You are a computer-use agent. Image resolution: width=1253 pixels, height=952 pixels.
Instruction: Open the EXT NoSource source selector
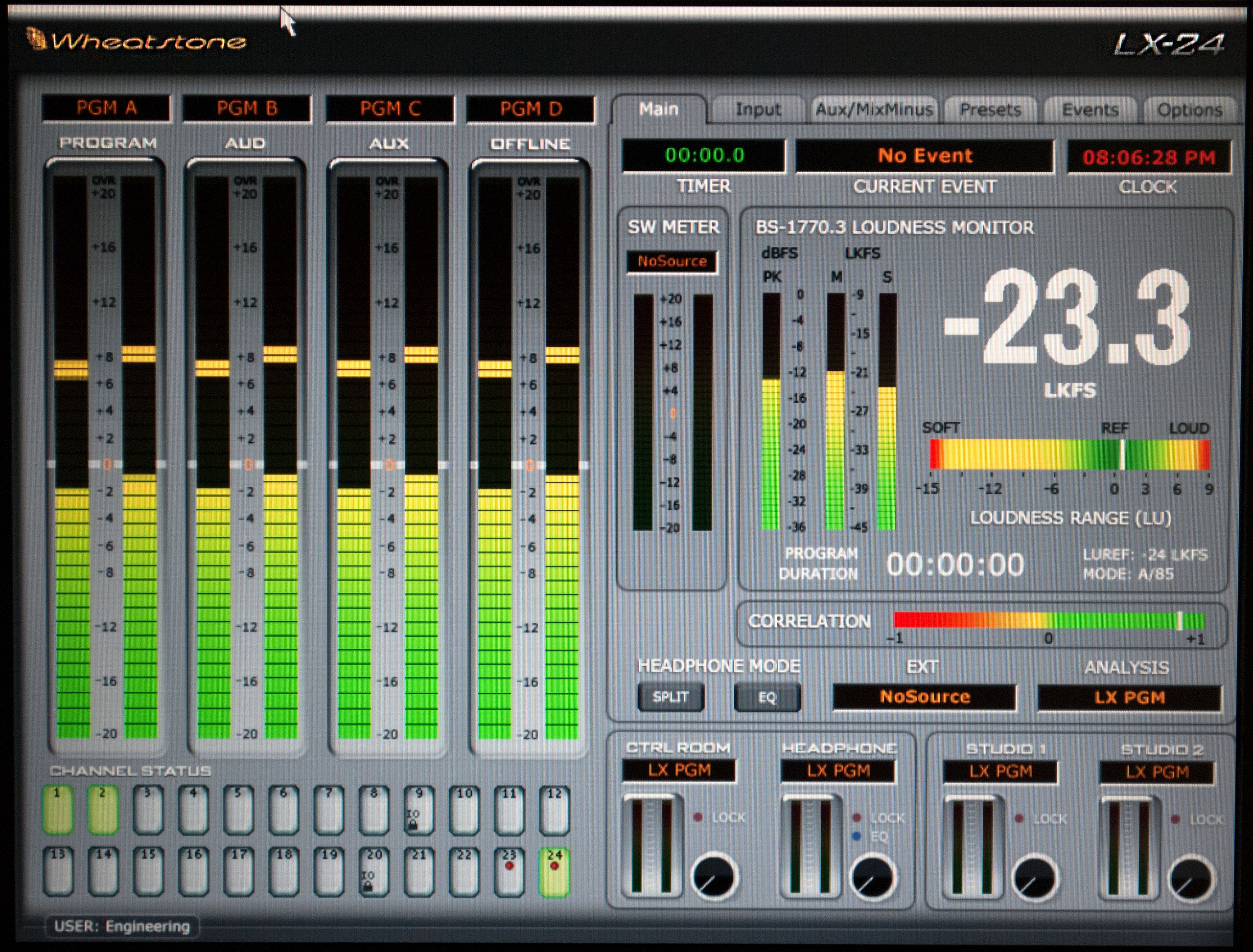(925, 697)
